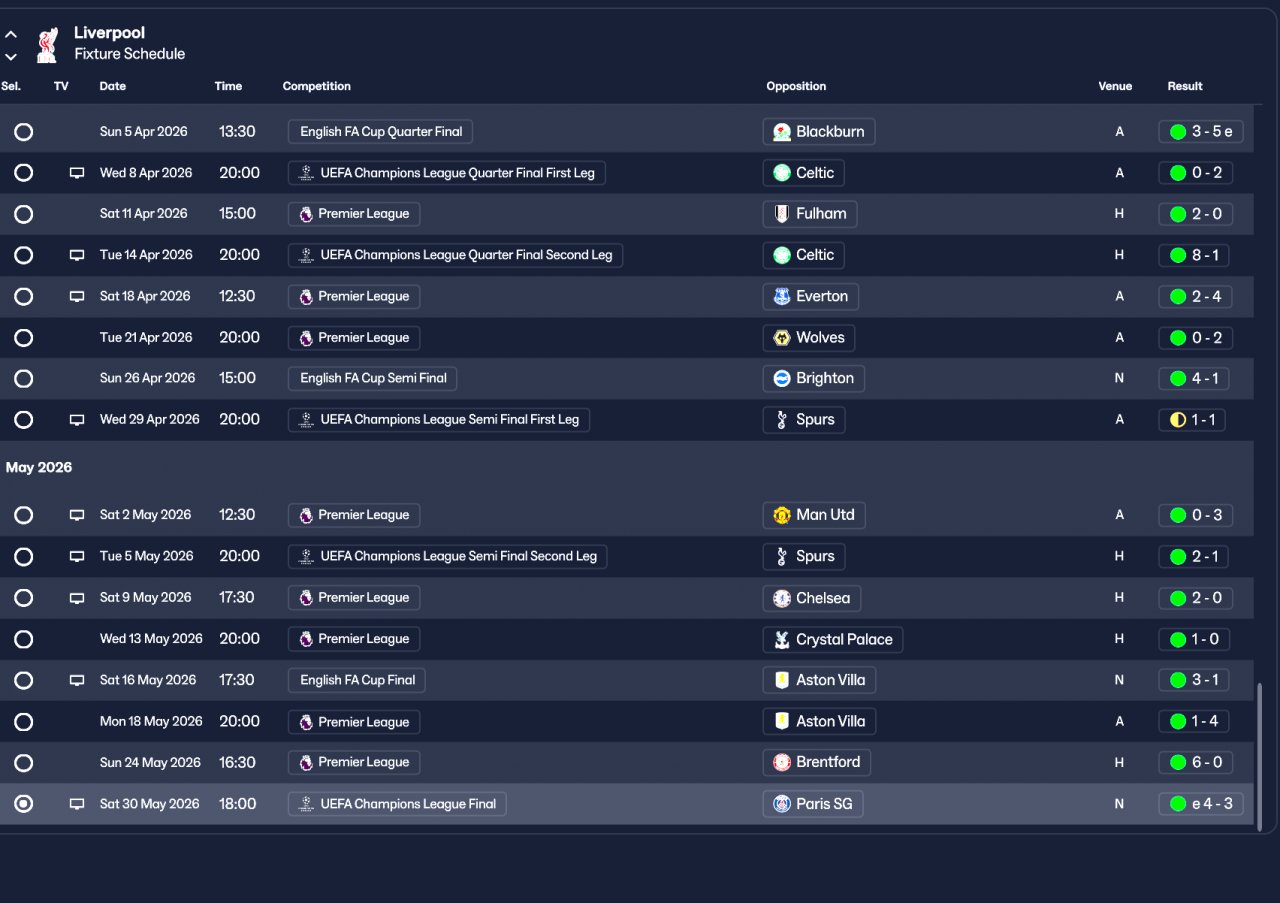This screenshot has width=1280, height=903.
Task: Click the Brentford club badge
Action: click(782, 762)
